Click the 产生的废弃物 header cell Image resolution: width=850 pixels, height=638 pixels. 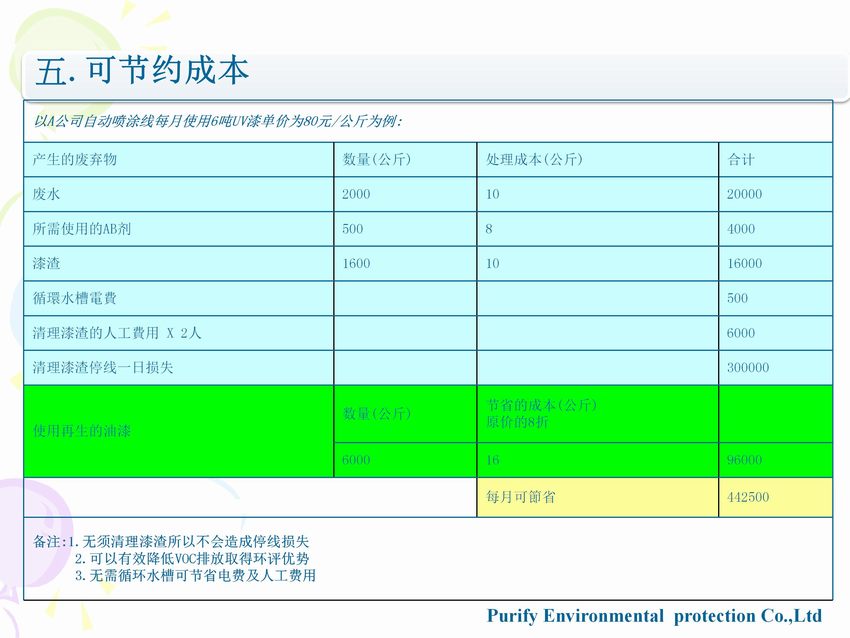click(75, 160)
